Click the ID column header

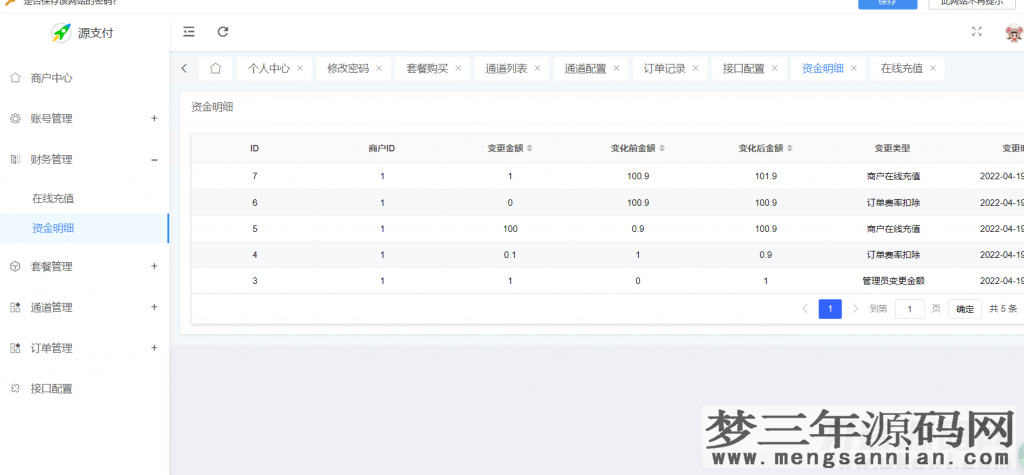point(255,149)
